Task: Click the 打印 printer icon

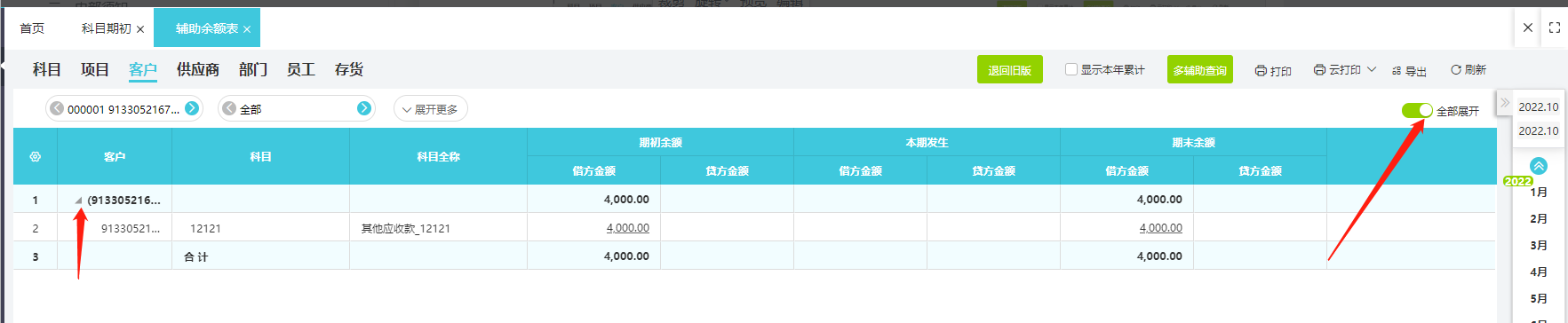Action: pos(1261,71)
